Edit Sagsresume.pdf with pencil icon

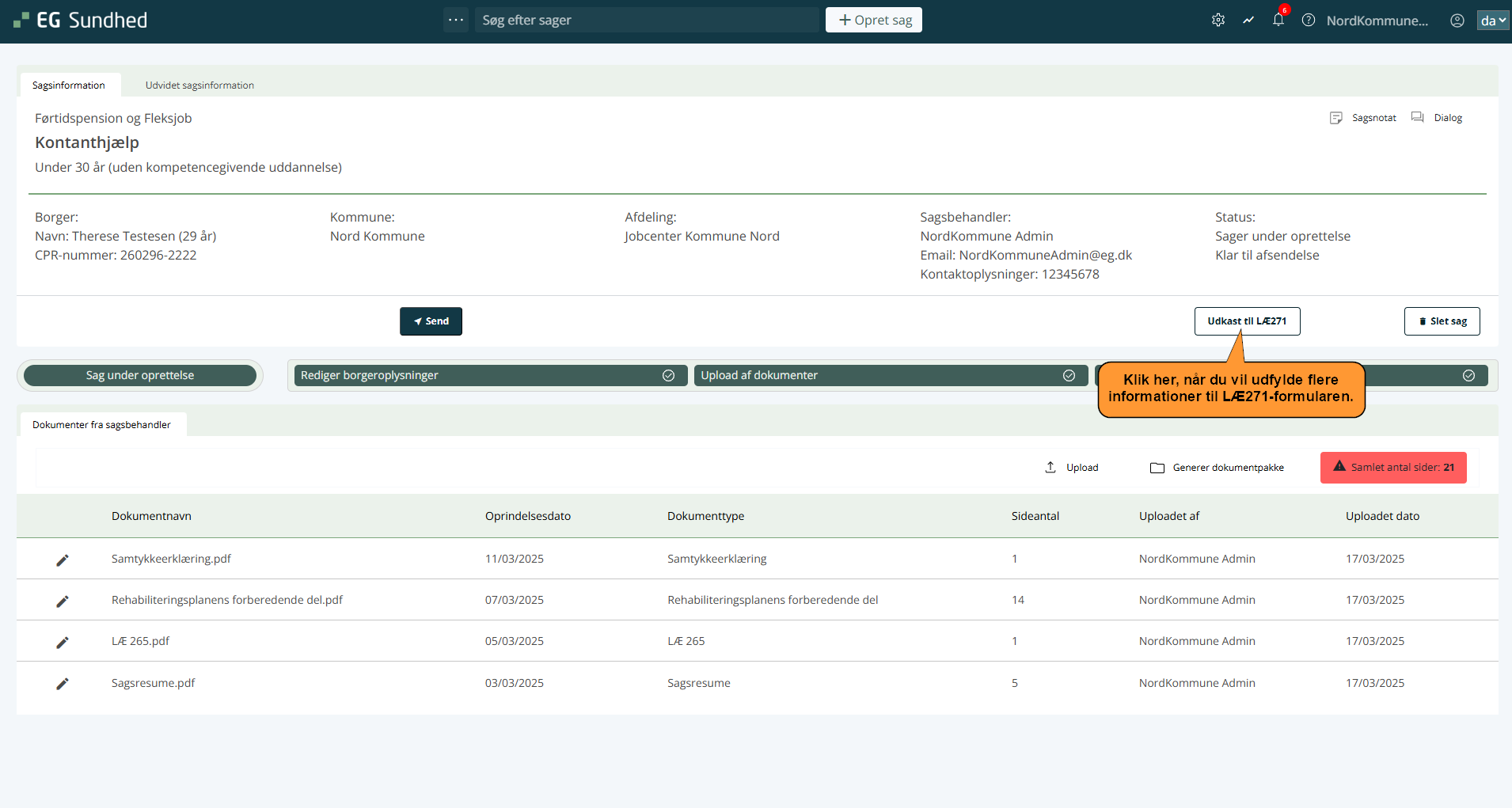pos(63,684)
